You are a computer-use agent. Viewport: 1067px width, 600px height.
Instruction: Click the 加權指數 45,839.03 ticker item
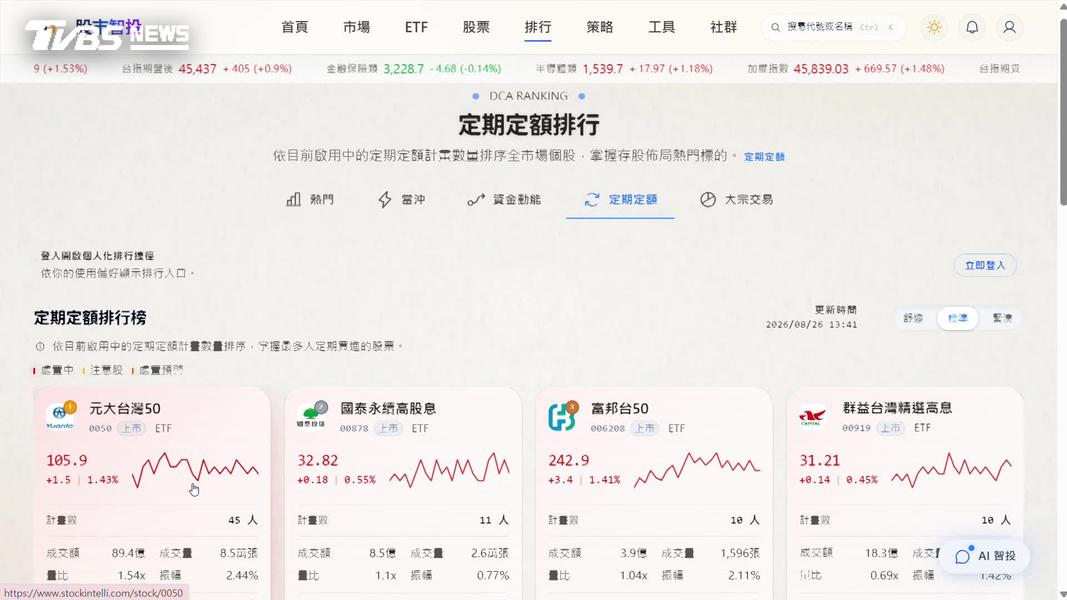click(x=846, y=69)
